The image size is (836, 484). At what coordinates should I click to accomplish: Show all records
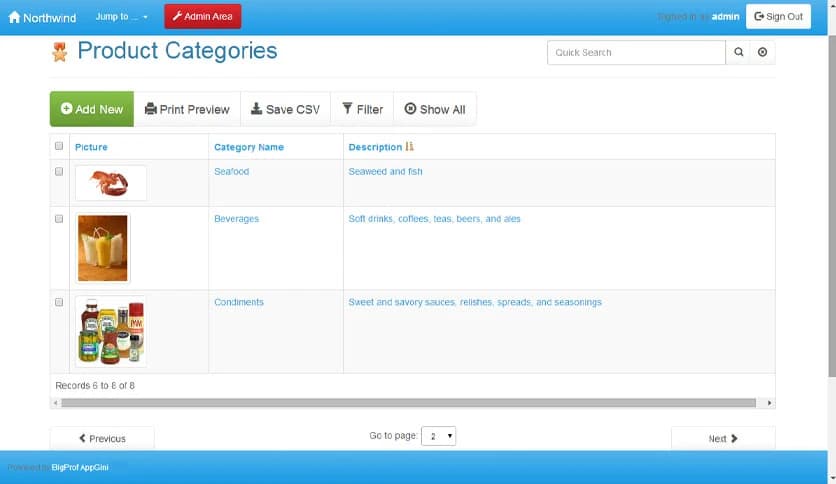435,109
